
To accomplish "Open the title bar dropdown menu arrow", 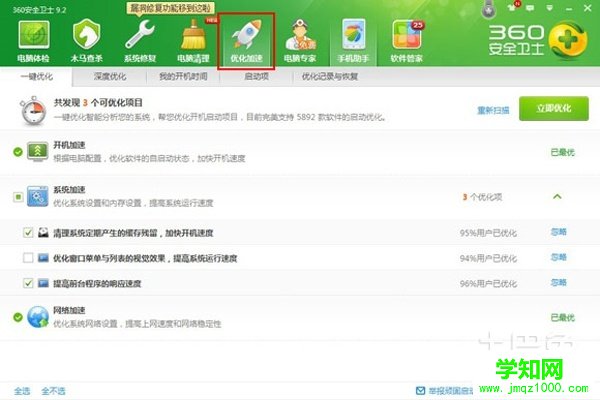I will click(x=550, y=8).
